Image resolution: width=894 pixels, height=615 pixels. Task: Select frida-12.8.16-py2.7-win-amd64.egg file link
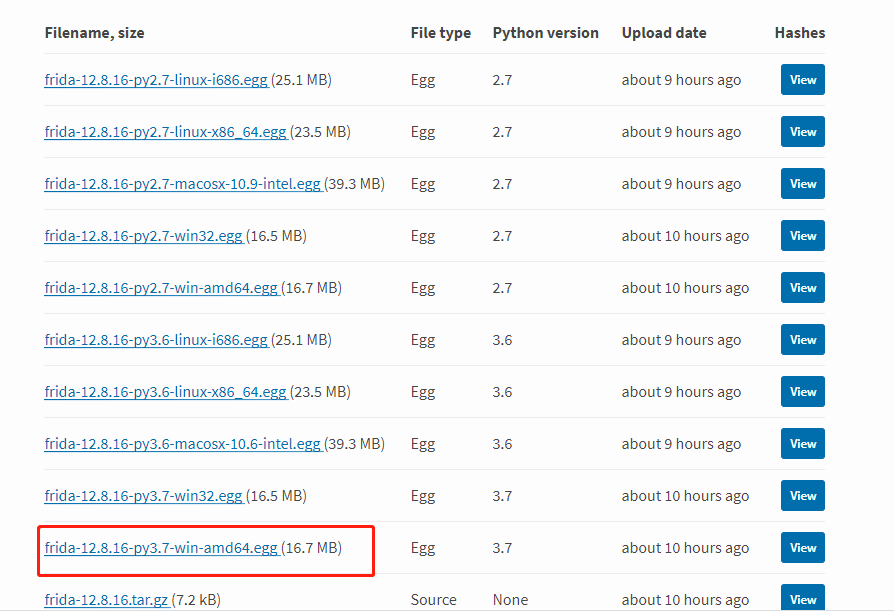pyautogui.click(x=161, y=288)
